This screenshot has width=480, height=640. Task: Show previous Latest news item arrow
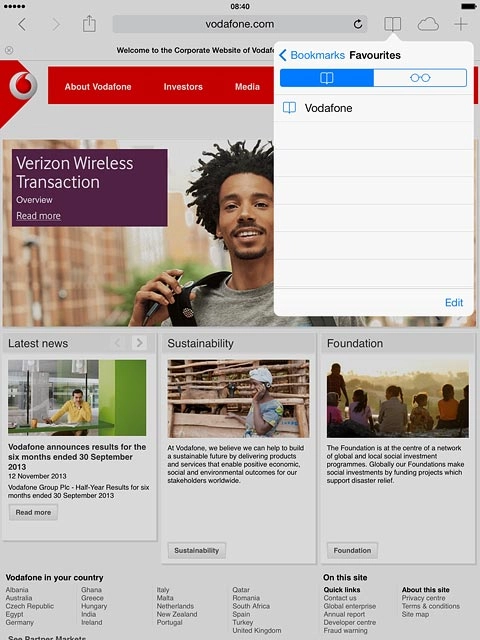[x=118, y=343]
